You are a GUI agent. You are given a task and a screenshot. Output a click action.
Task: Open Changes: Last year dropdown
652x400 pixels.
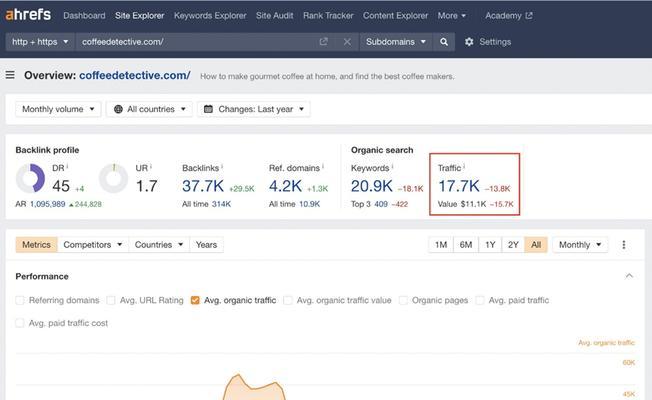254,109
